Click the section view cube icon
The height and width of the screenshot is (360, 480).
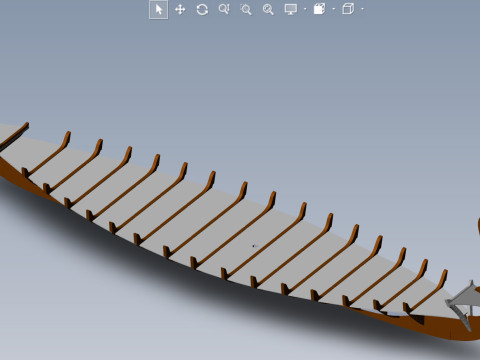tap(319, 9)
